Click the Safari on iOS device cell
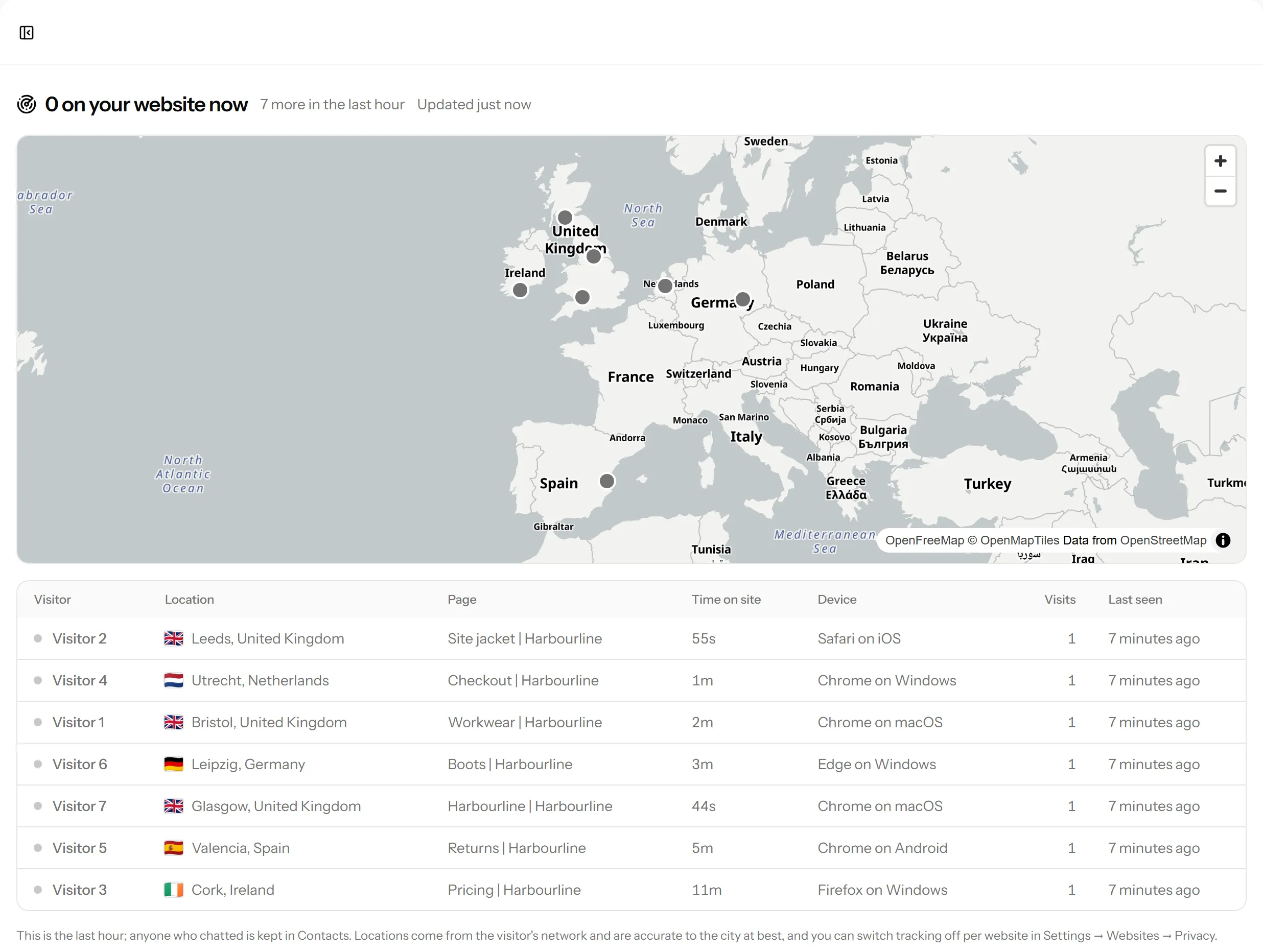 coord(859,638)
